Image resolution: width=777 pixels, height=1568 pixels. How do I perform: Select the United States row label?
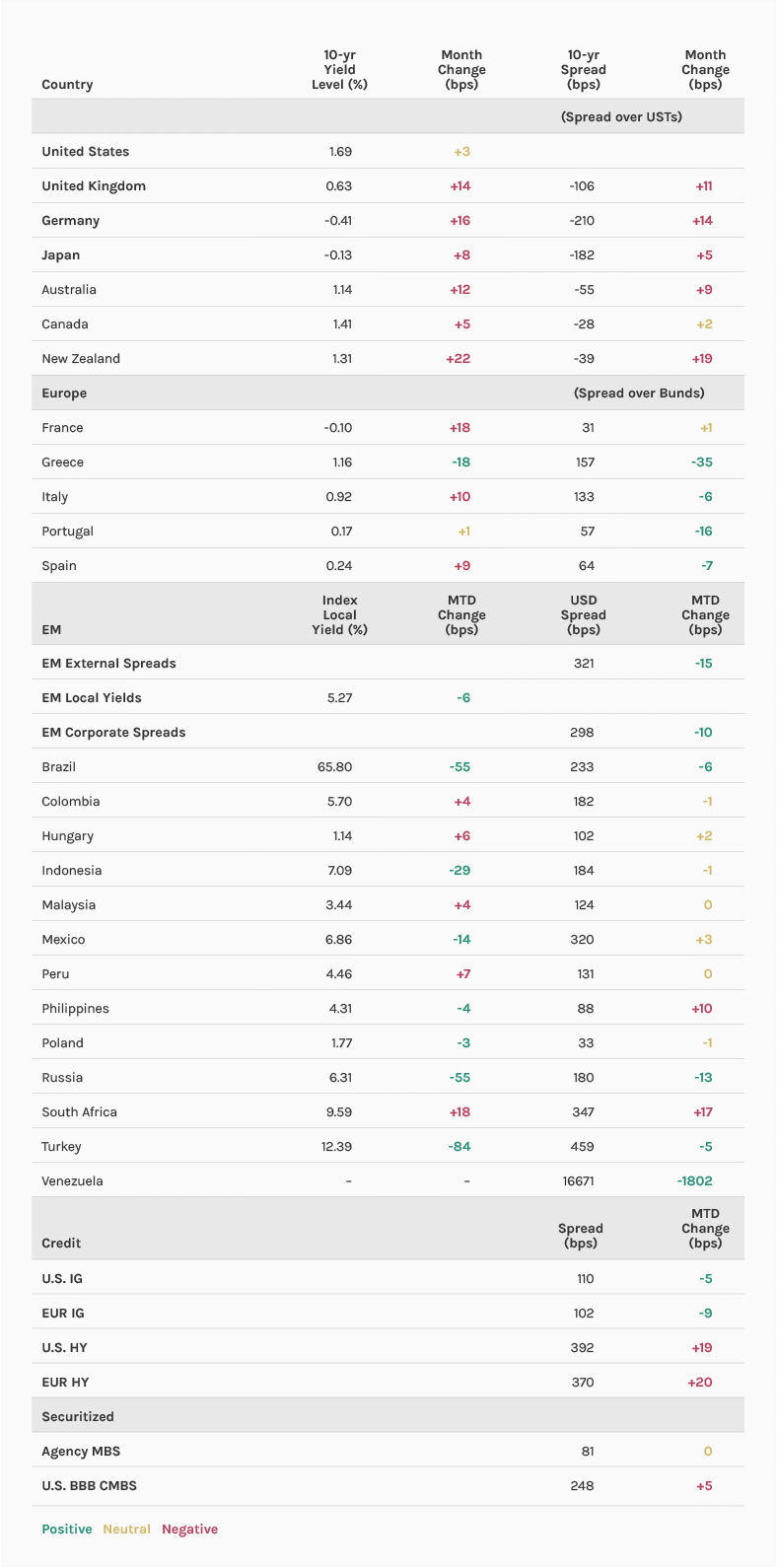pyautogui.click(x=85, y=152)
